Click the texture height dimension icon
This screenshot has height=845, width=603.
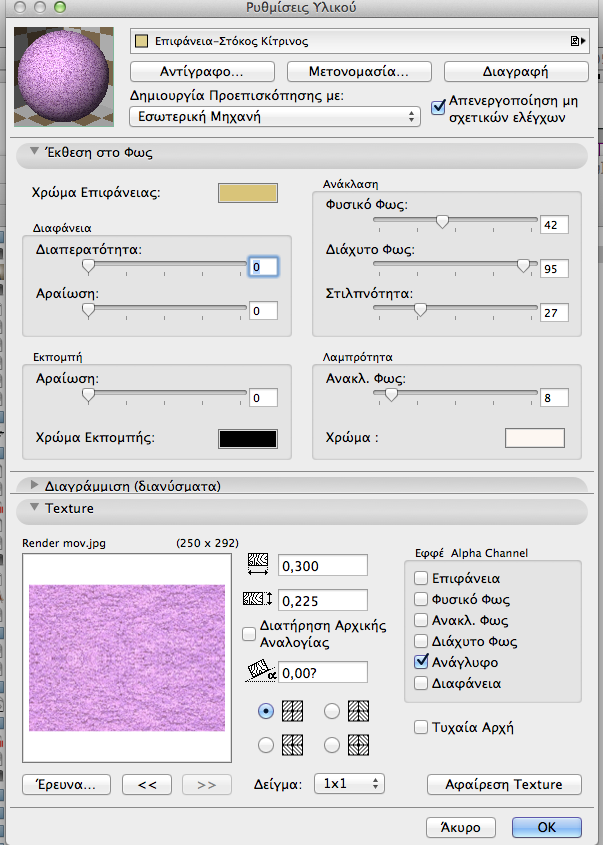(258, 600)
